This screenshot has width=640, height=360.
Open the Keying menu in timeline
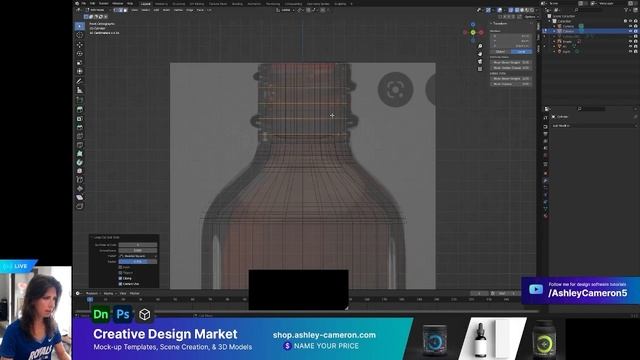[x=109, y=293]
